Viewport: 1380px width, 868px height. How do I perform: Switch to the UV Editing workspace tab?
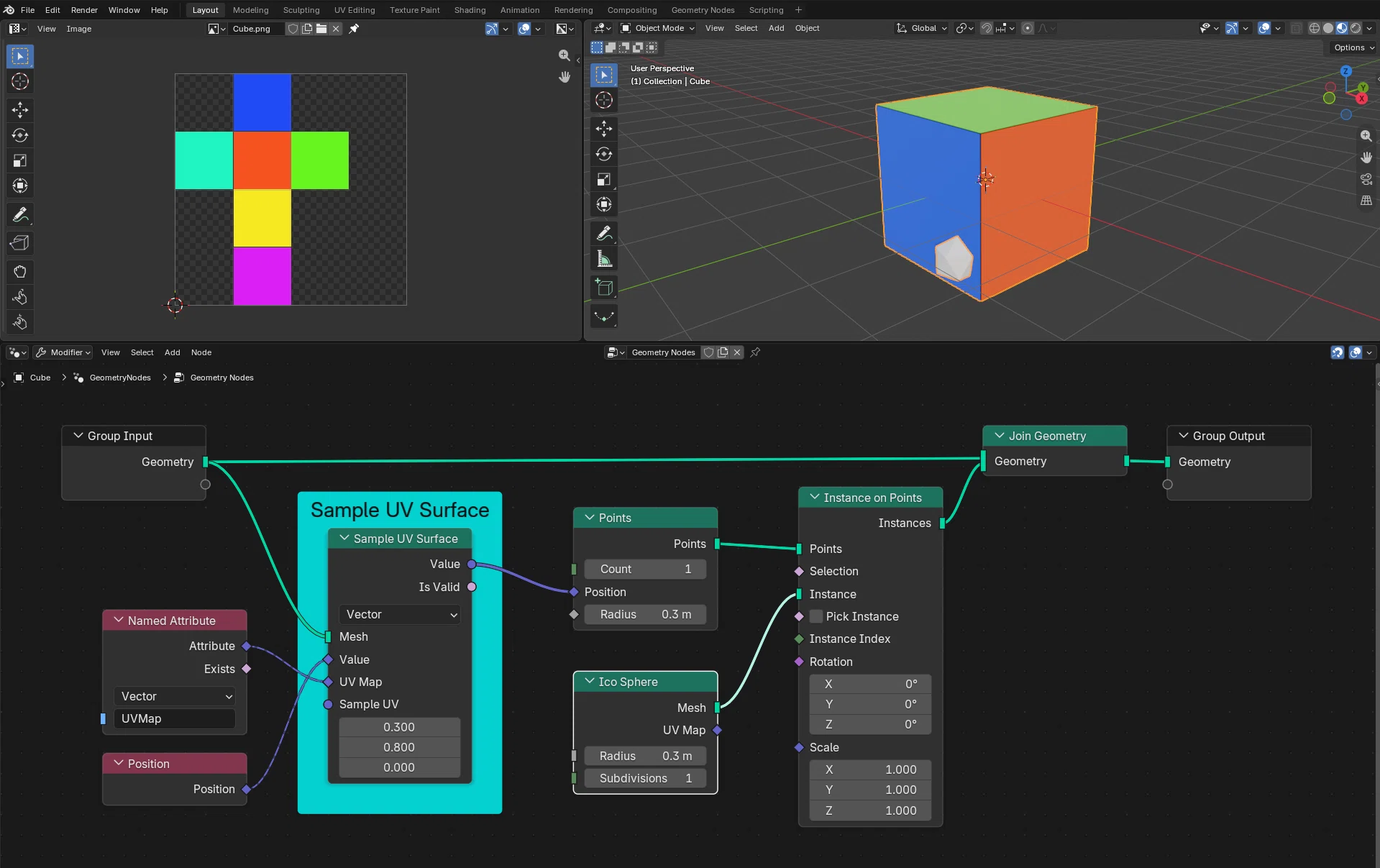tap(355, 10)
